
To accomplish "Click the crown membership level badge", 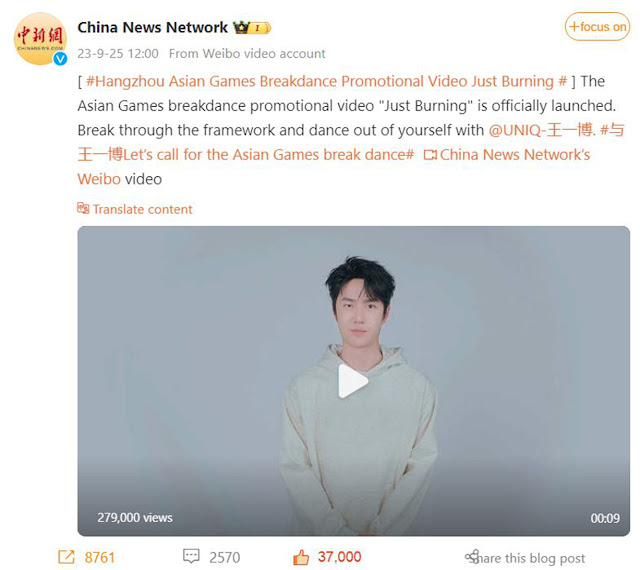I will pos(252,28).
